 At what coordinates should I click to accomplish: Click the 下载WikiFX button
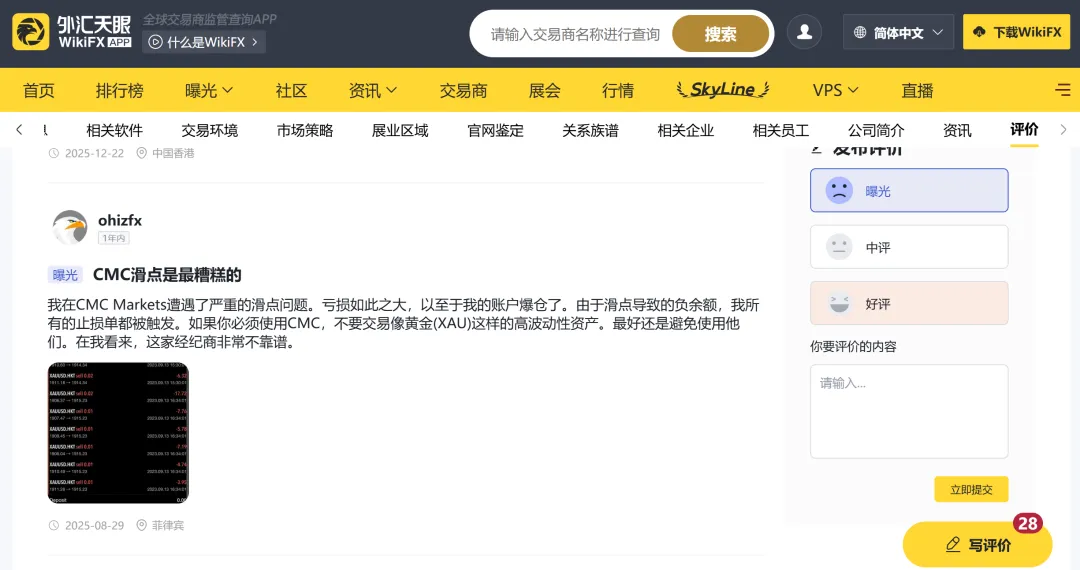click(x=1017, y=32)
